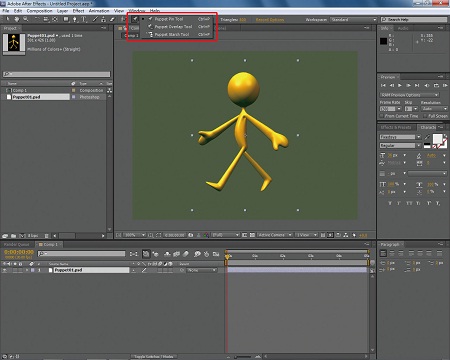Image resolution: width=450 pixels, height=360 pixels.
Task: Select the Eraser tool in toolbar
Action: click(x=112, y=20)
